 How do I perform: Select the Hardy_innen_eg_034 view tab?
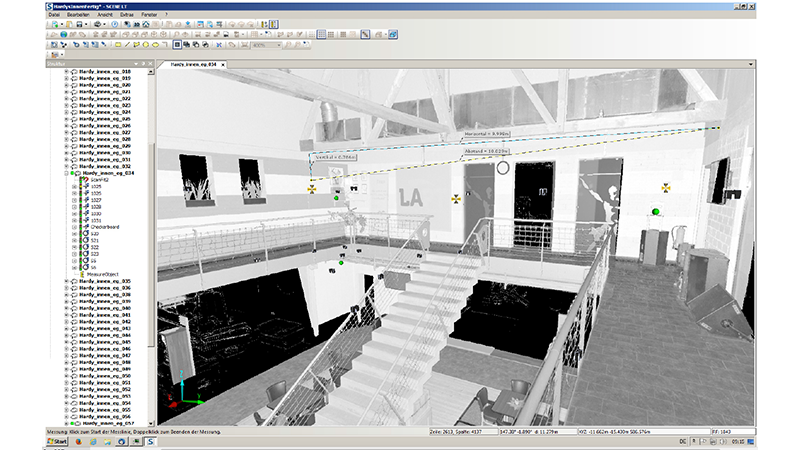point(193,64)
